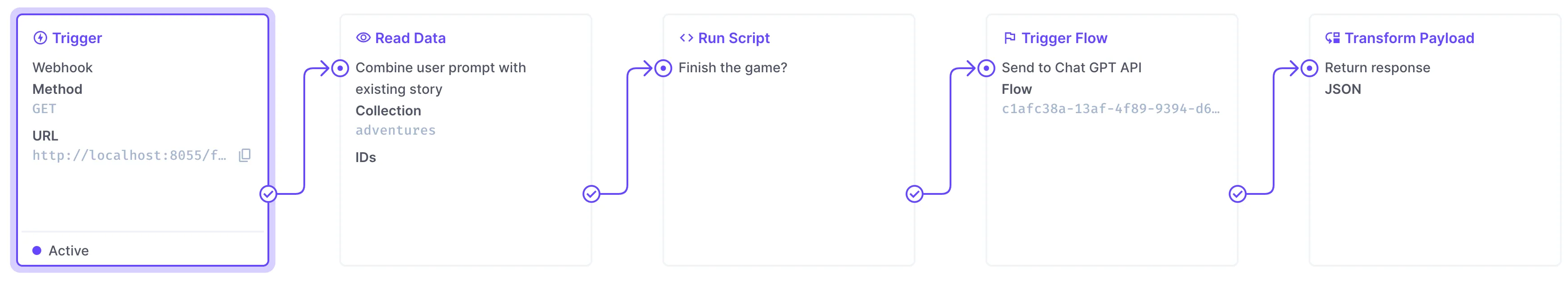
Task: Click the checkmark resolve connector on the Trigger panel
Action: pyautogui.click(x=268, y=195)
